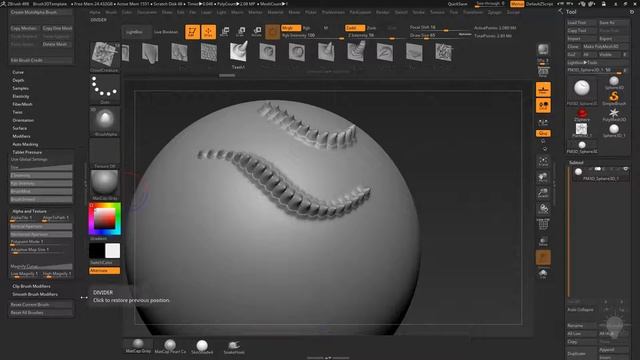This screenshot has height=360, width=640.
Task: Collapse the Tool palette header
Action: click(571, 12)
